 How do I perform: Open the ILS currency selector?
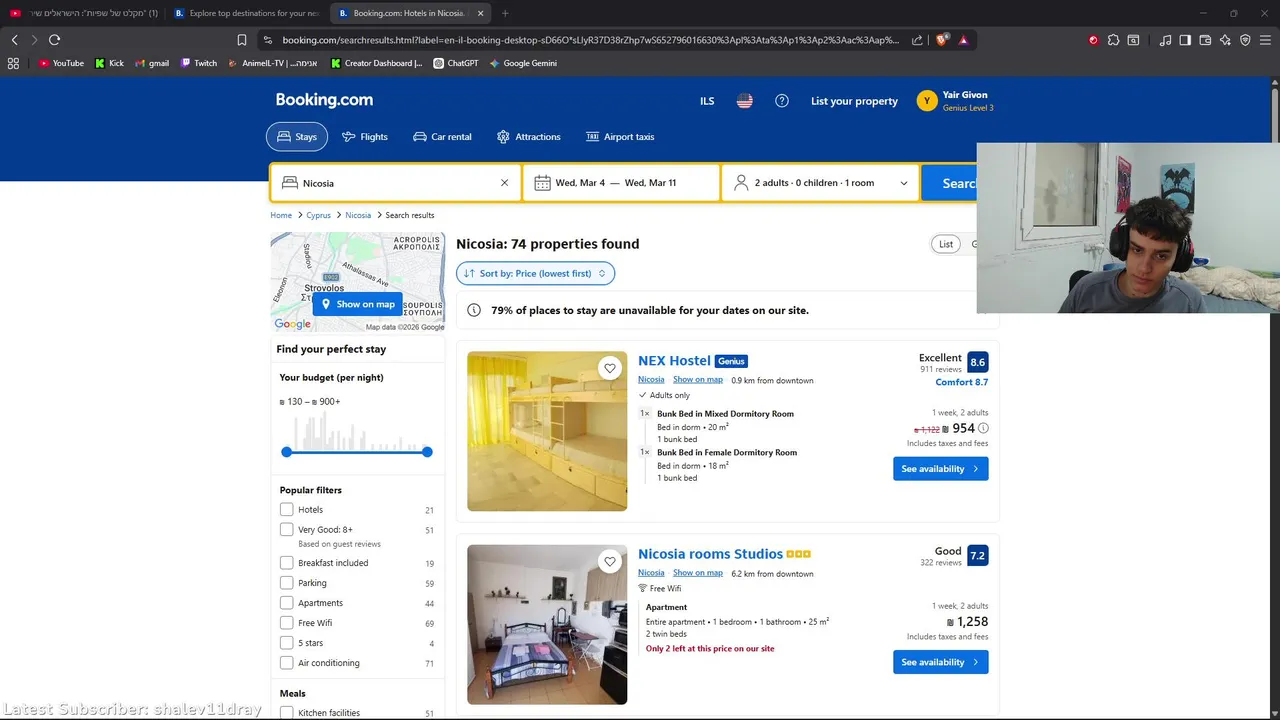coord(707,101)
